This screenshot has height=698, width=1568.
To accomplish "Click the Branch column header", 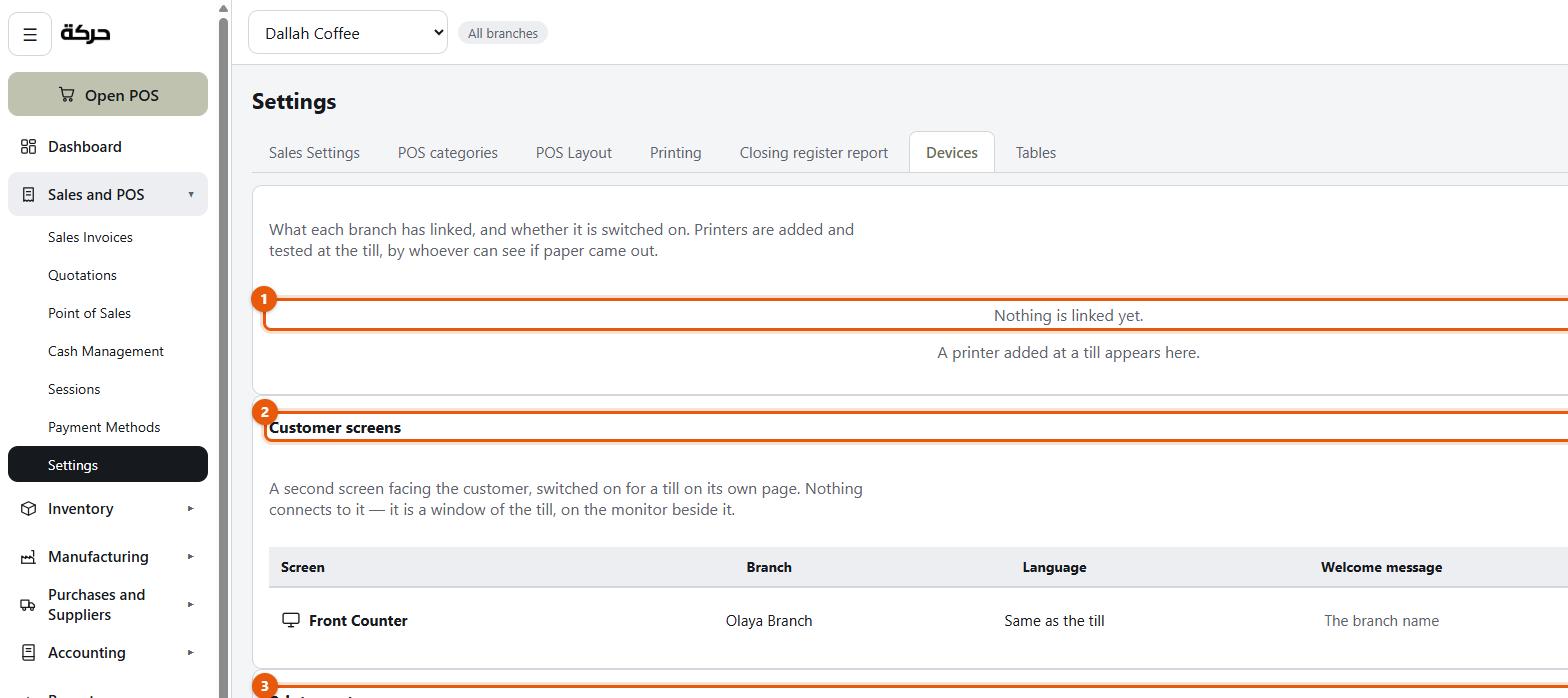I will tap(769, 567).
